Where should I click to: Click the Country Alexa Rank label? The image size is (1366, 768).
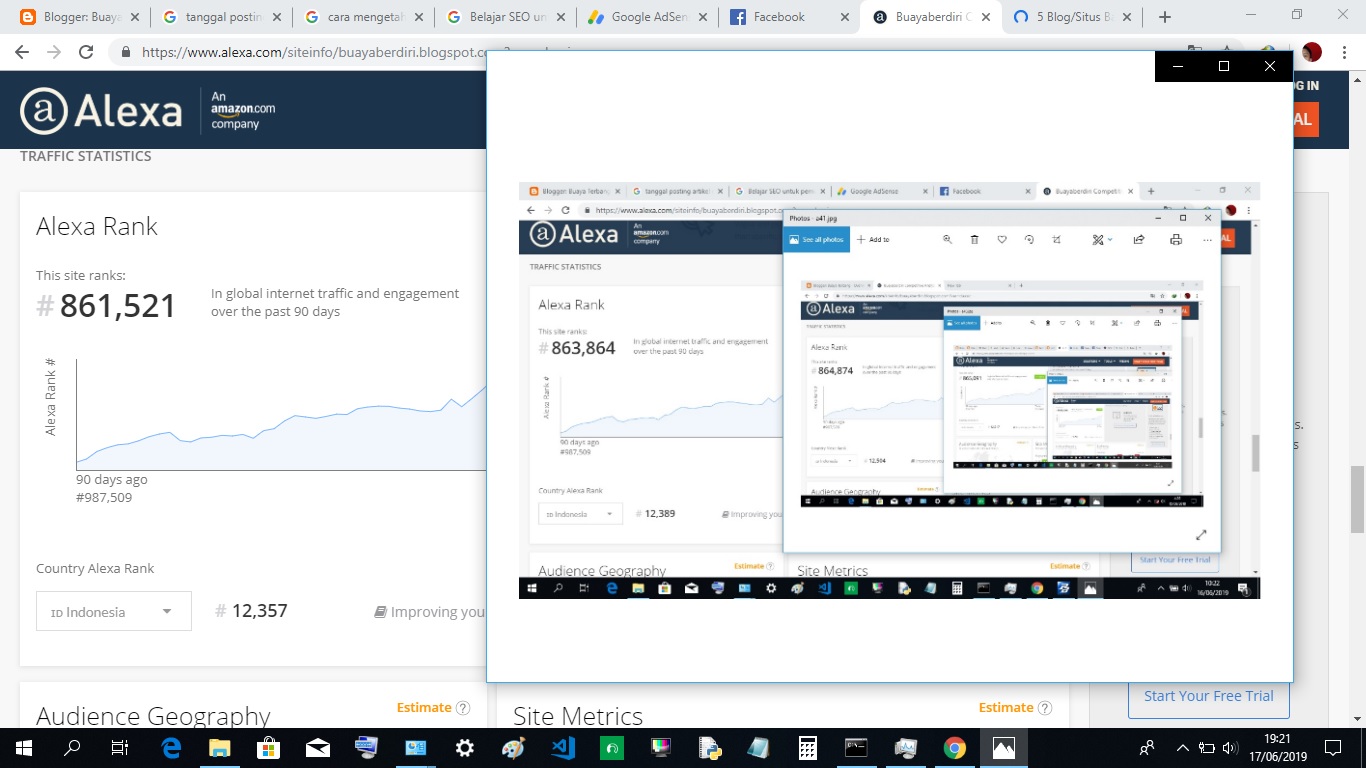[95, 568]
